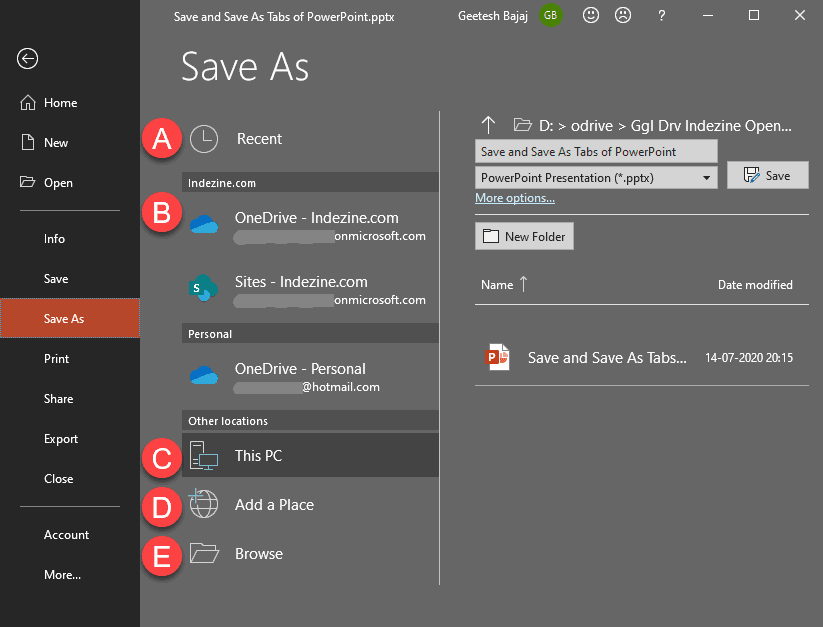Click the smiley feedback icon
This screenshot has height=627, width=823.
(589, 15)
